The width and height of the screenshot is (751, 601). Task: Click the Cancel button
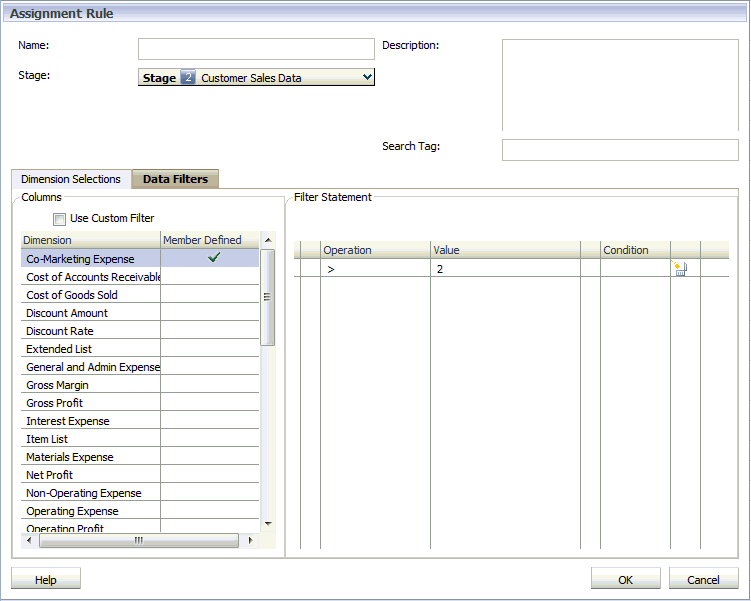704,579
